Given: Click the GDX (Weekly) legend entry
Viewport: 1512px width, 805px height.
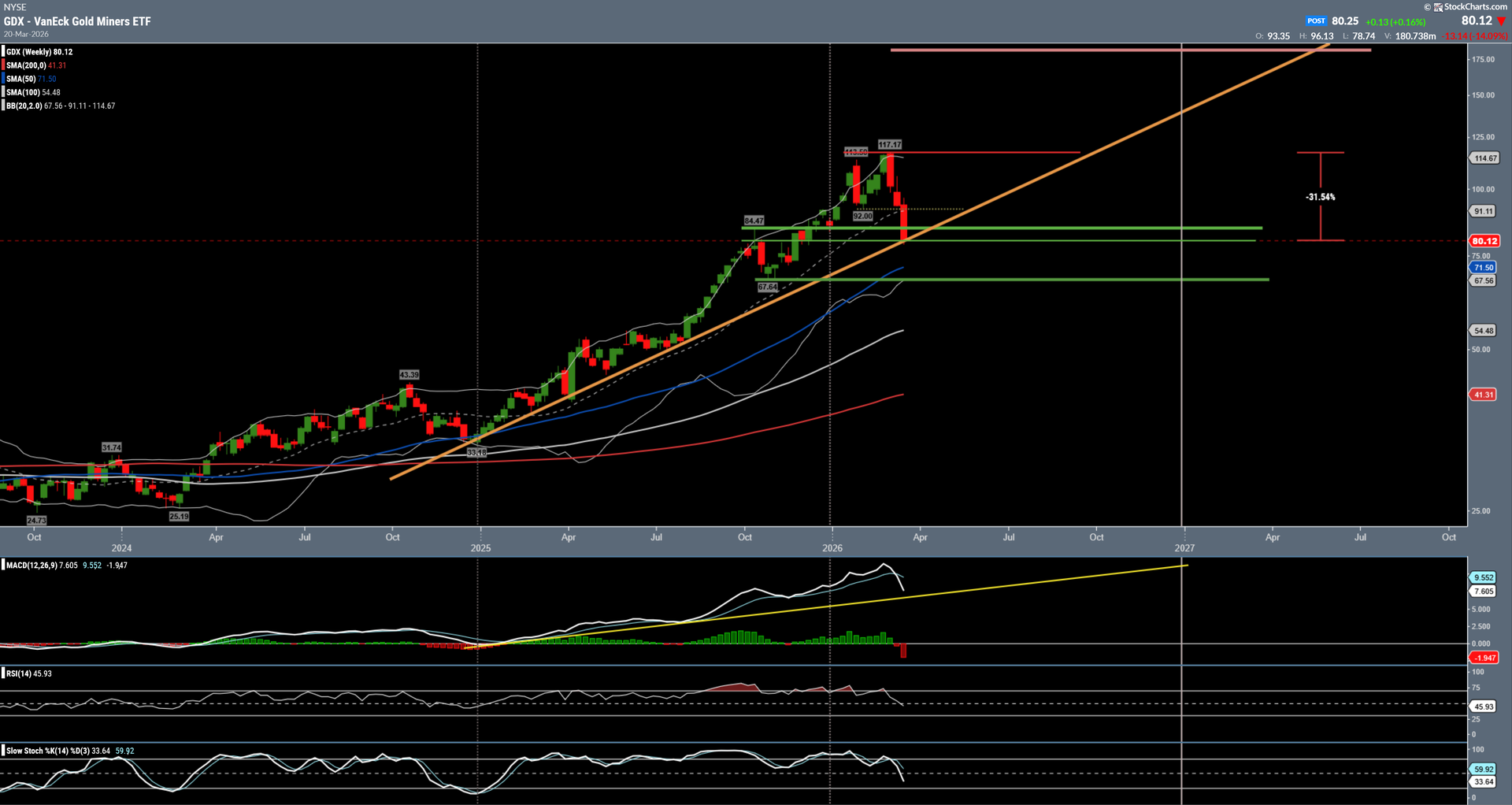Looking at the screenshot, I should coord(39,52).
